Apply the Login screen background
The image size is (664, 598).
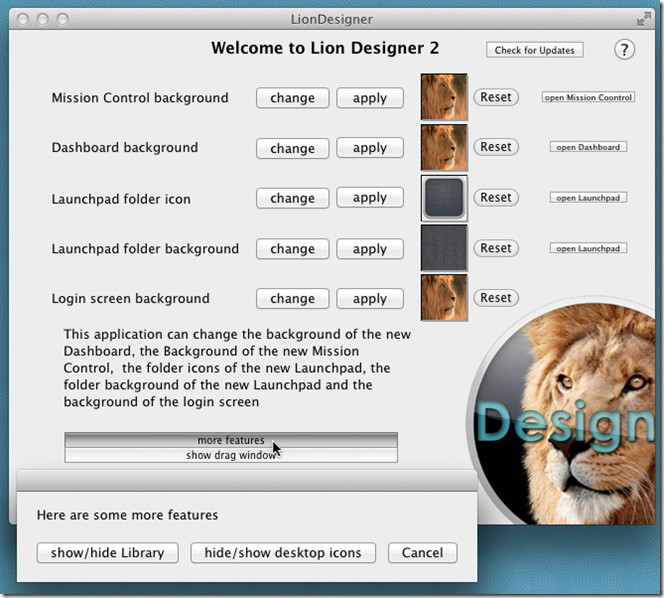pyautogui.click(x=370, y=299)
